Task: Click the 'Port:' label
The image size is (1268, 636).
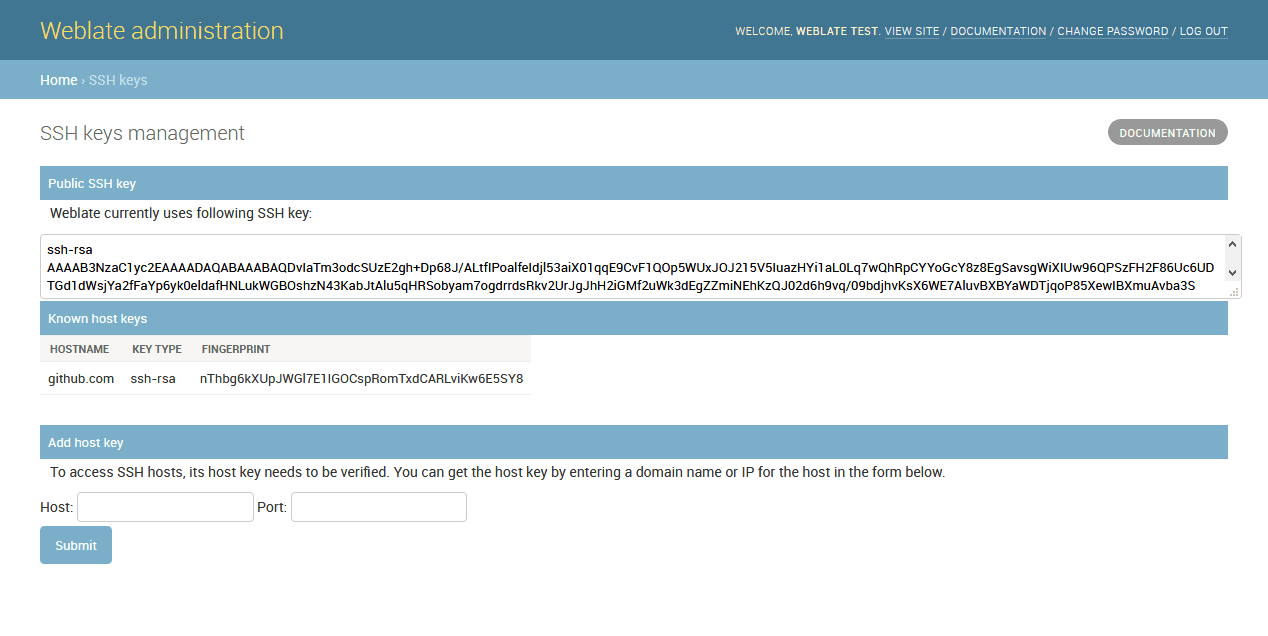Action: pyautogui.click(x=272, y=507)
